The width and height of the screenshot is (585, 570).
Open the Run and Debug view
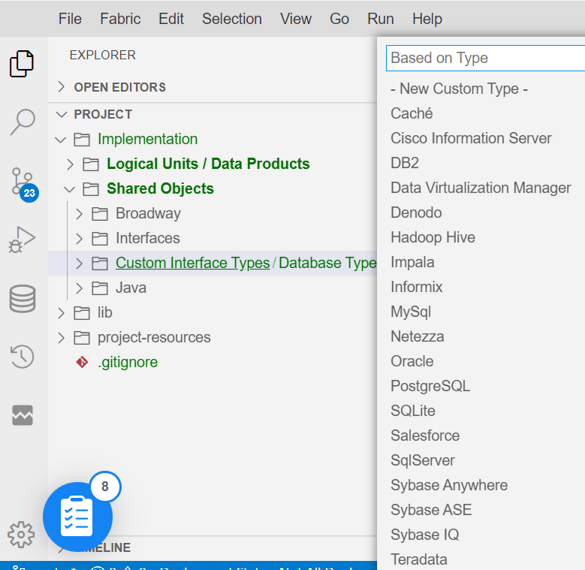pos(22,239)
